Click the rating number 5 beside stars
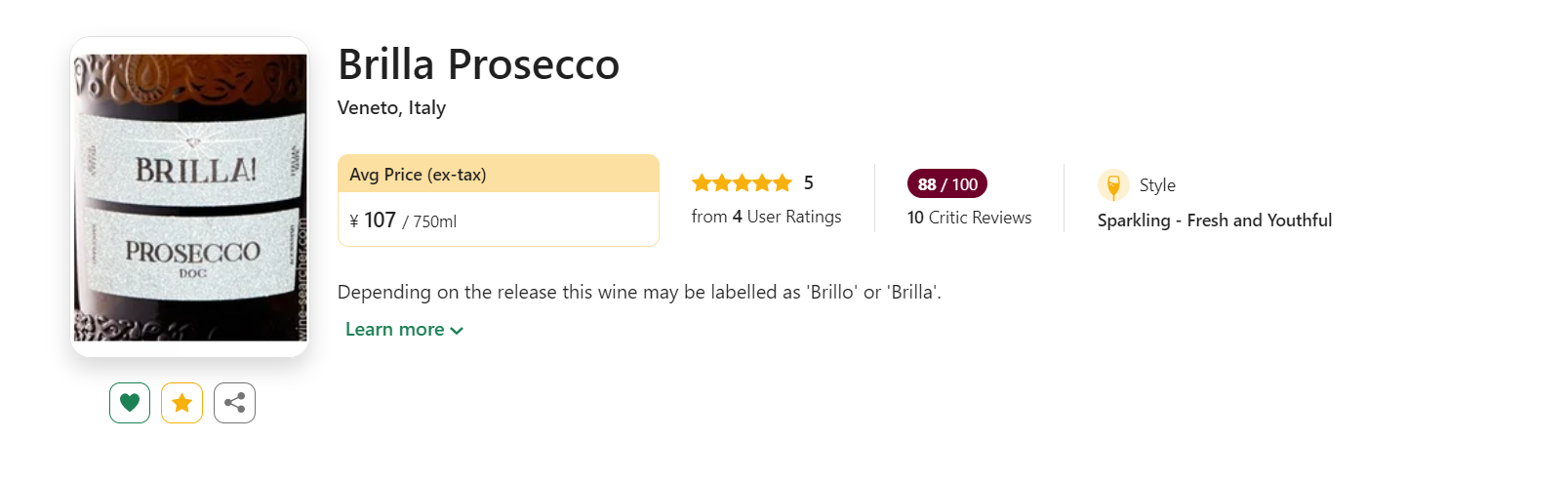The width and height of the screenshot is (1568, 480). (x=808, y=183)
